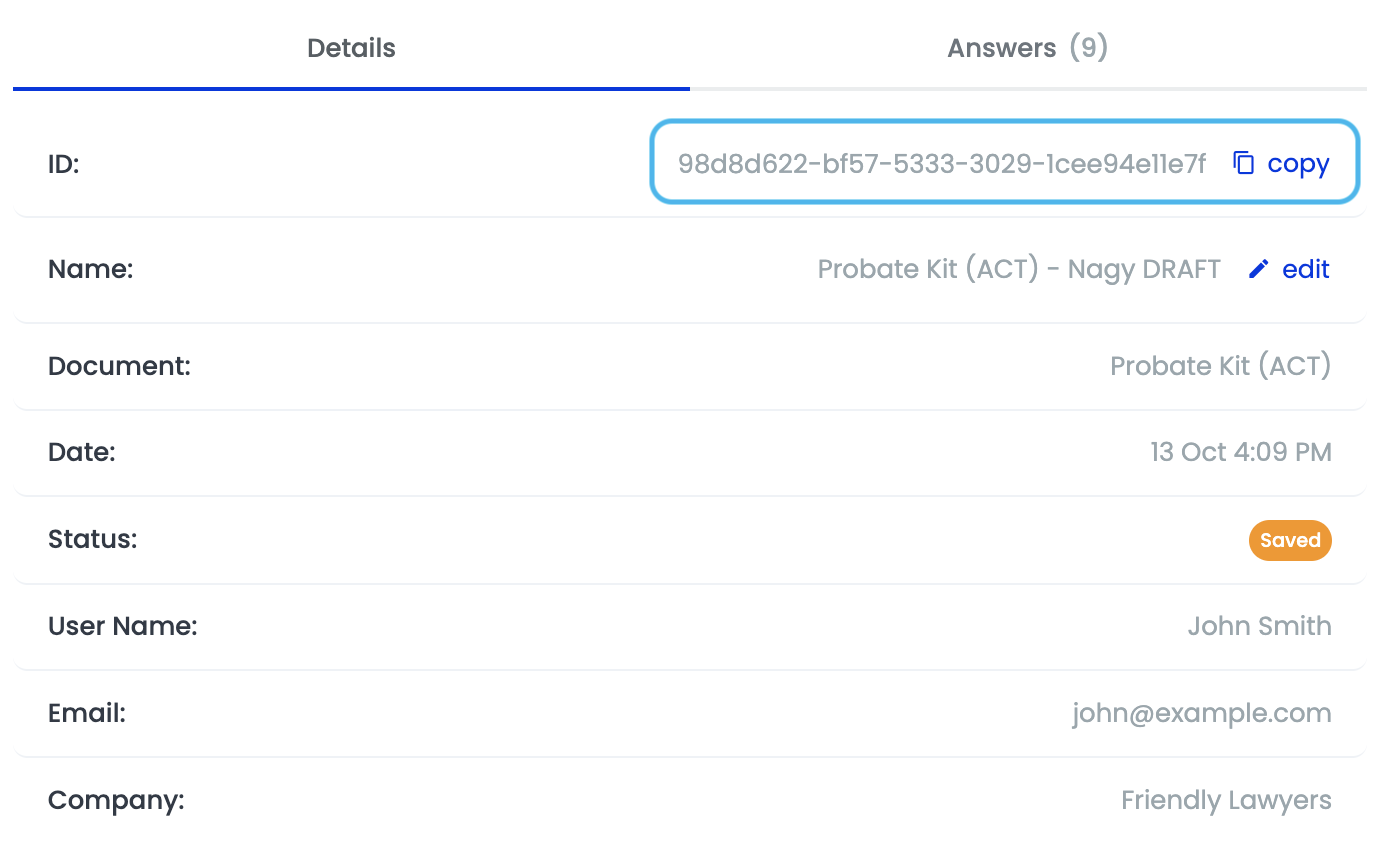This screenshot has height=858, width=1378.
Task: Click the pencil edit icon
Action: (x=1259, y=269)
